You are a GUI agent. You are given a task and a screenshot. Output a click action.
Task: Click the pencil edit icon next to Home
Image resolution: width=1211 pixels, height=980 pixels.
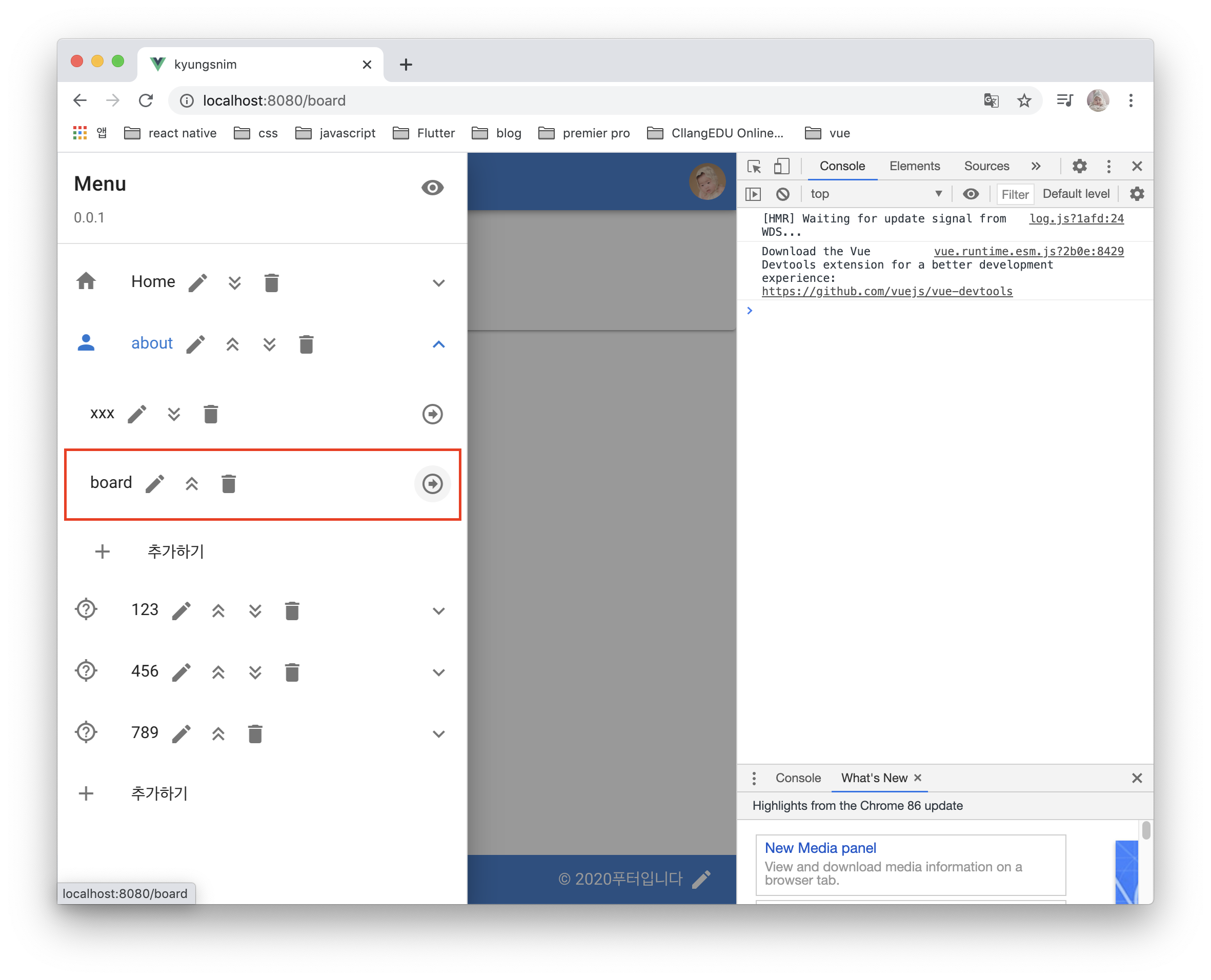tap(197, 283)
